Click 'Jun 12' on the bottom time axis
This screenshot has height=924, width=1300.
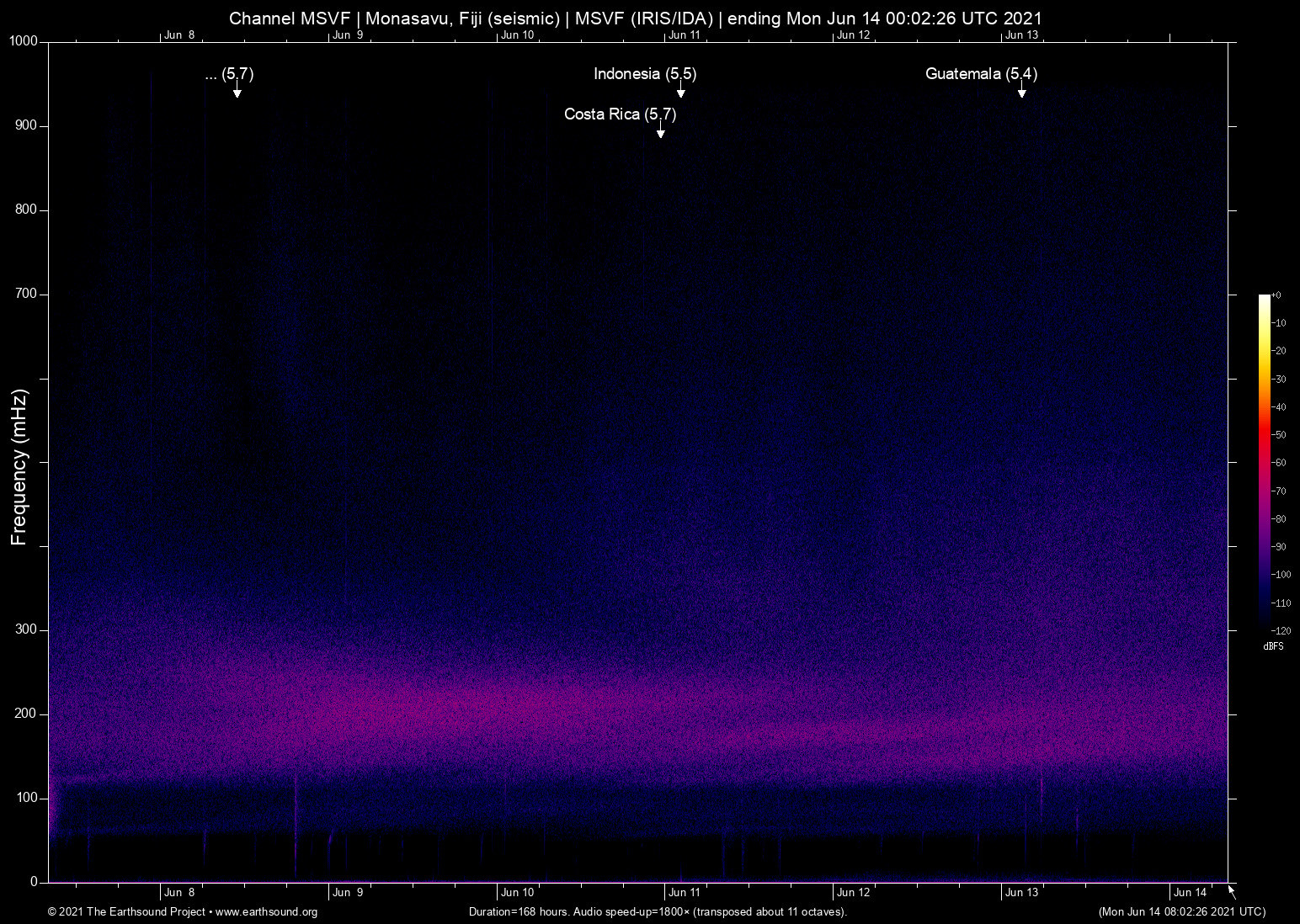coord(853,893)
